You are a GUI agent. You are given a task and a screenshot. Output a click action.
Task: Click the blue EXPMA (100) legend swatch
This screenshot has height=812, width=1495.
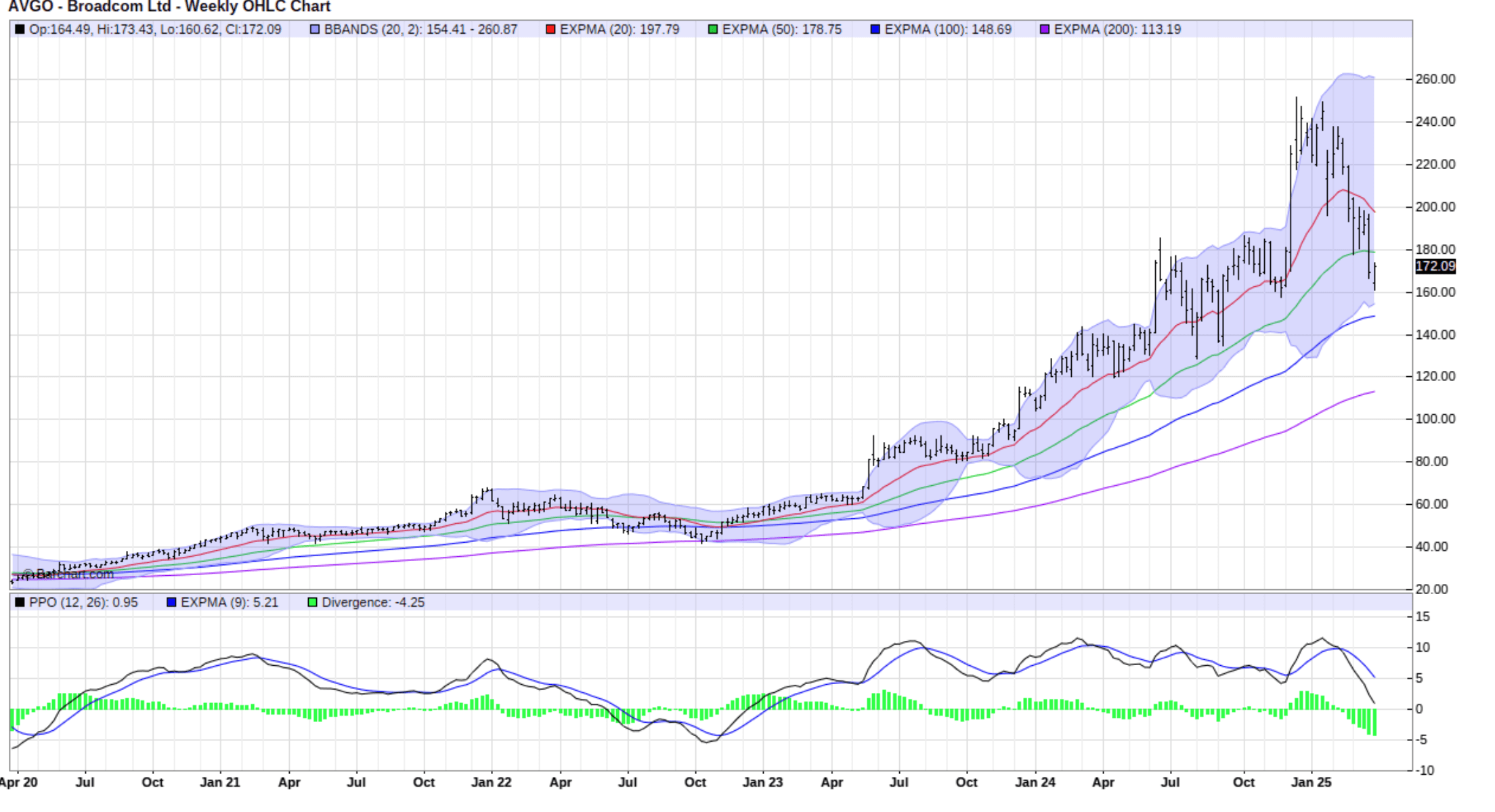pyautogui.click(x=875, y=29)
